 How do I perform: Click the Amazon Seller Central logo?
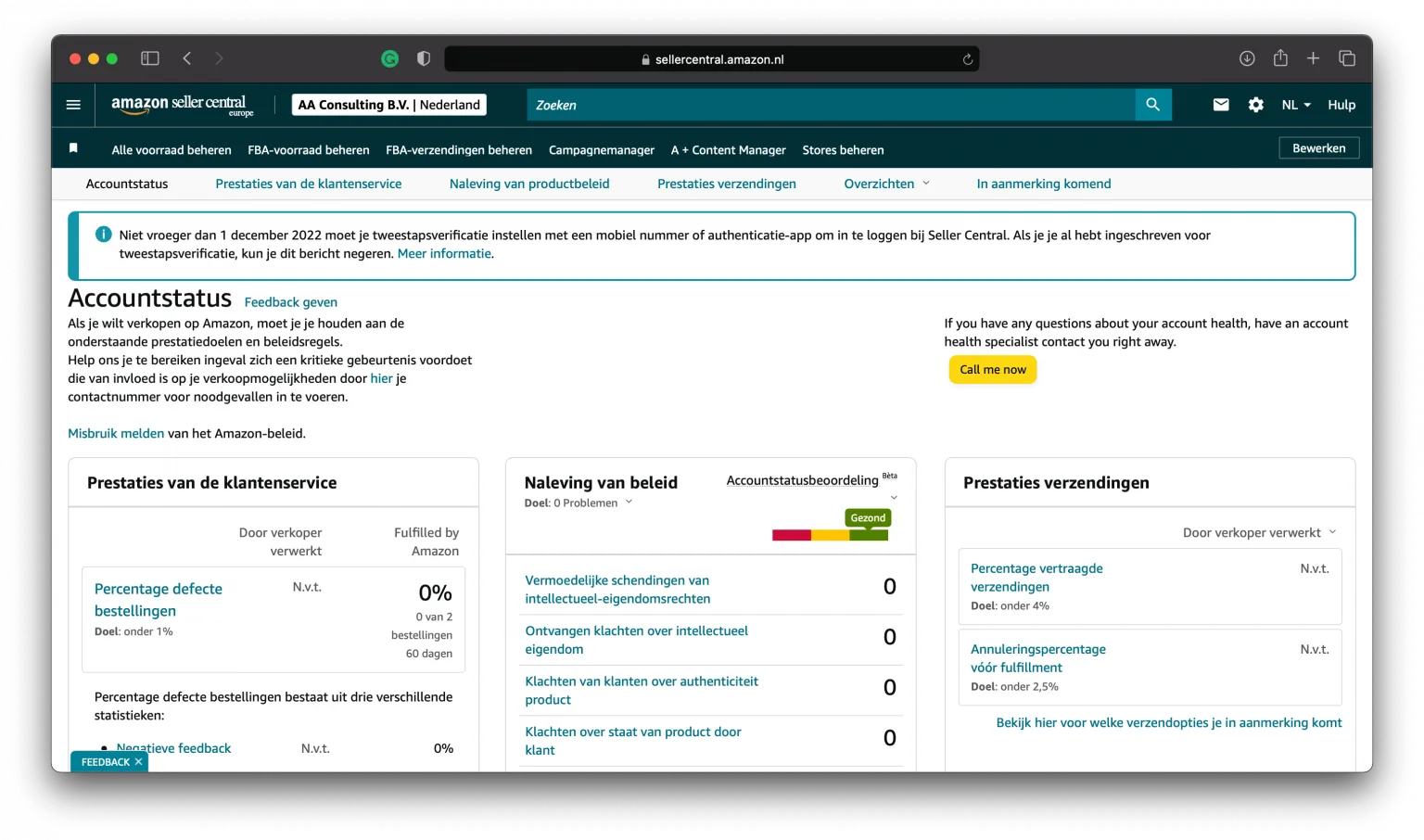coord(182,105)
